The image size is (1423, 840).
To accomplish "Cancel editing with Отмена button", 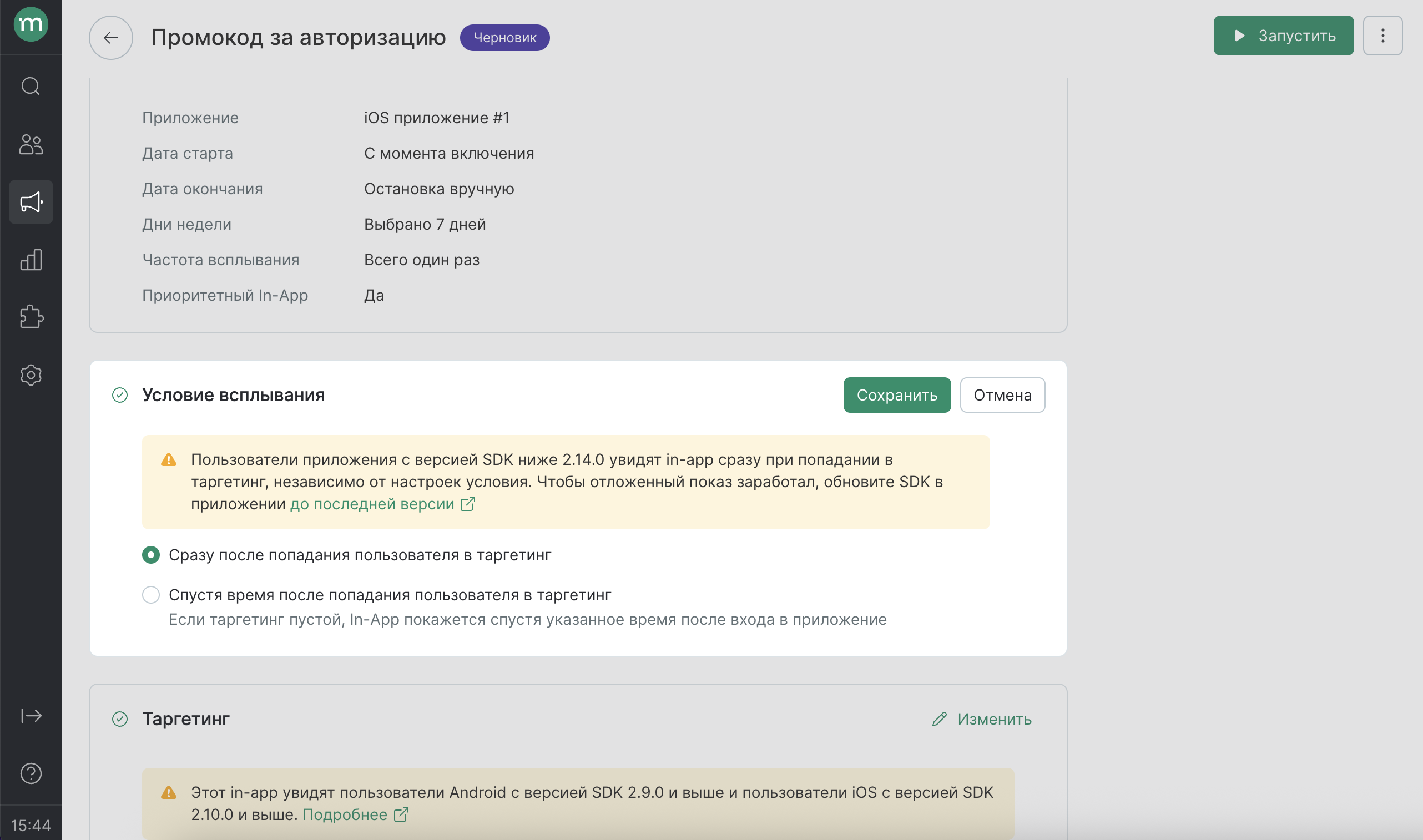I will pyautogui.click(x=1002, y=395).
